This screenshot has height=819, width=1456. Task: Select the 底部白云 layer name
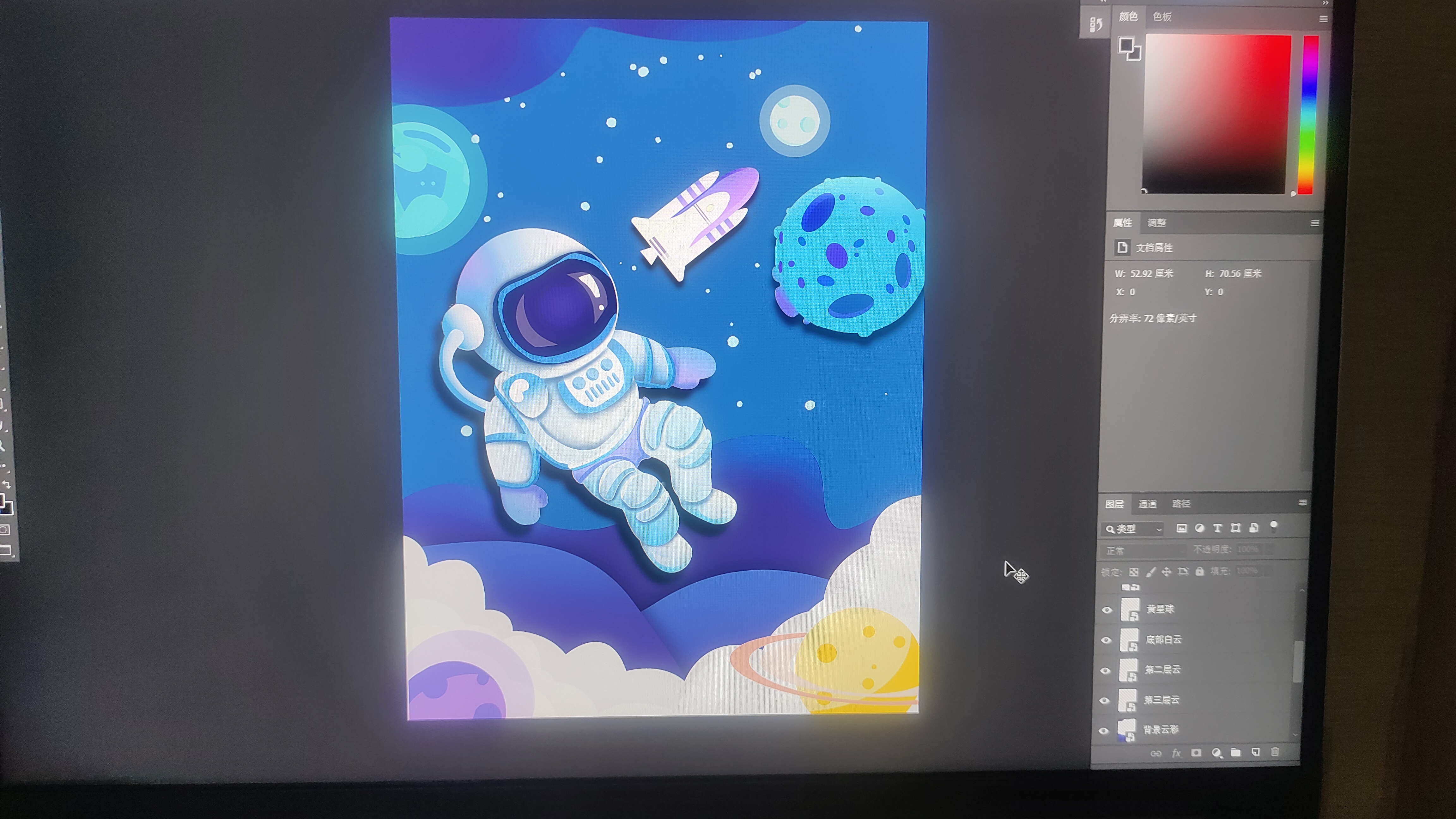tap(1163, 639)
